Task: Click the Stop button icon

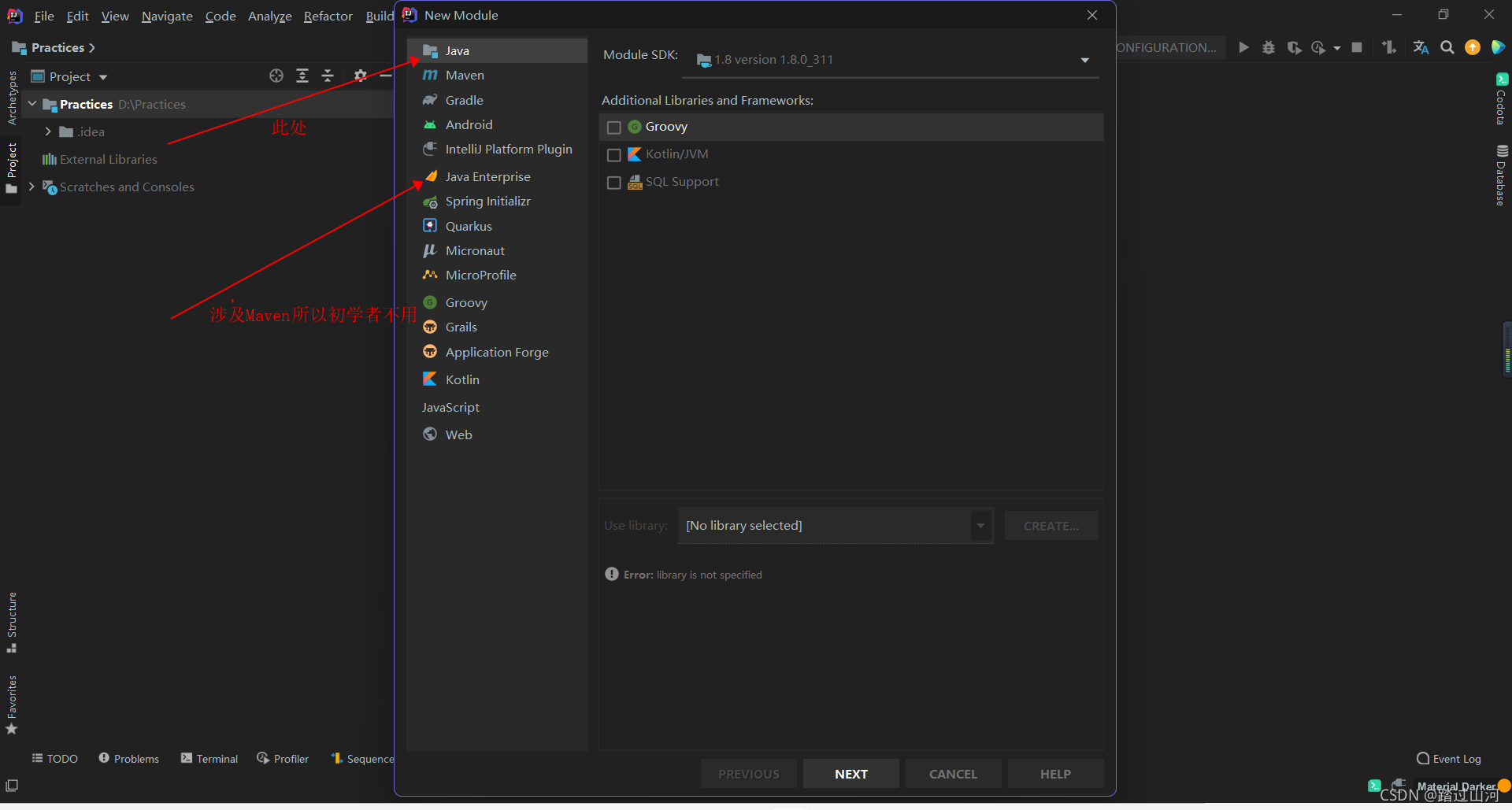Action: tap(1357, 47)
